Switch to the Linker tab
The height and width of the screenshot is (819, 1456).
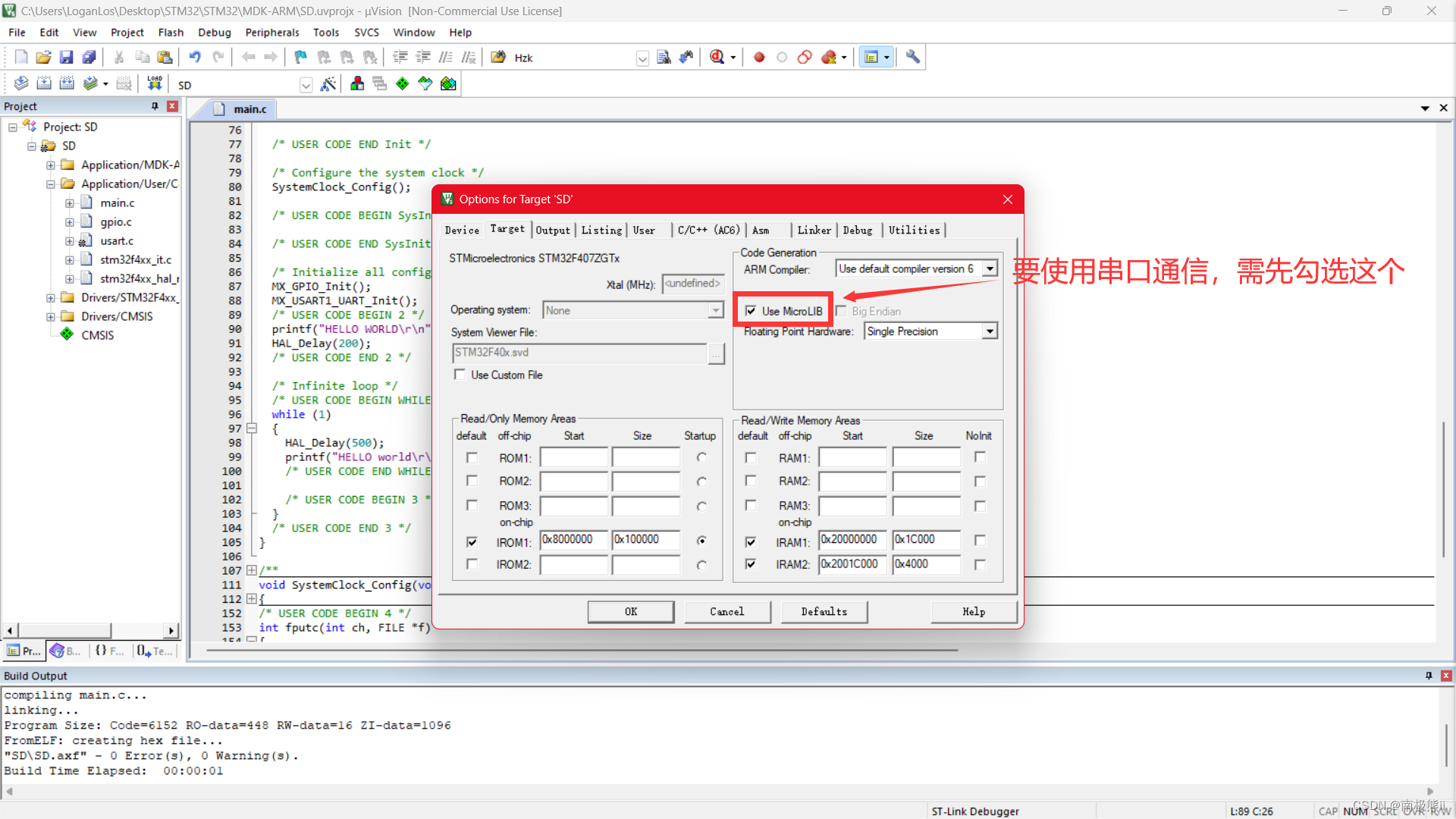point(814,231)
